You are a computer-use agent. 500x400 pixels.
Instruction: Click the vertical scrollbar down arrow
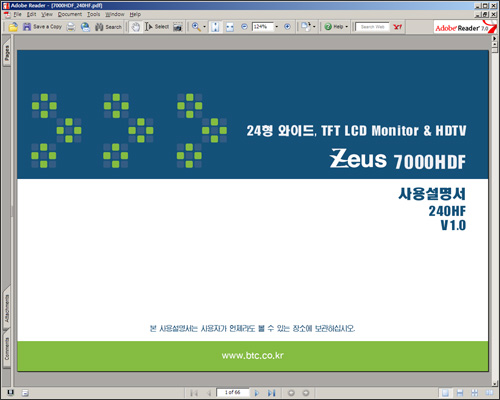[495, 384]
